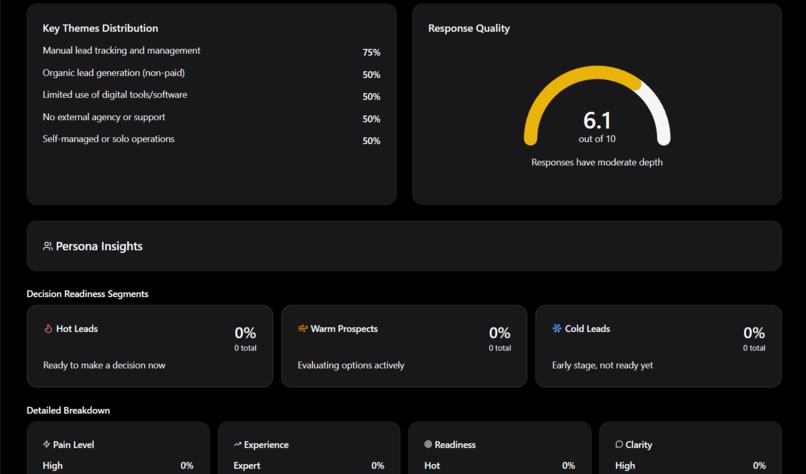This screenshot has width=806, height=474.
Task: Click the 50% value for self-managed operations
Action: [x=371, y=141]
